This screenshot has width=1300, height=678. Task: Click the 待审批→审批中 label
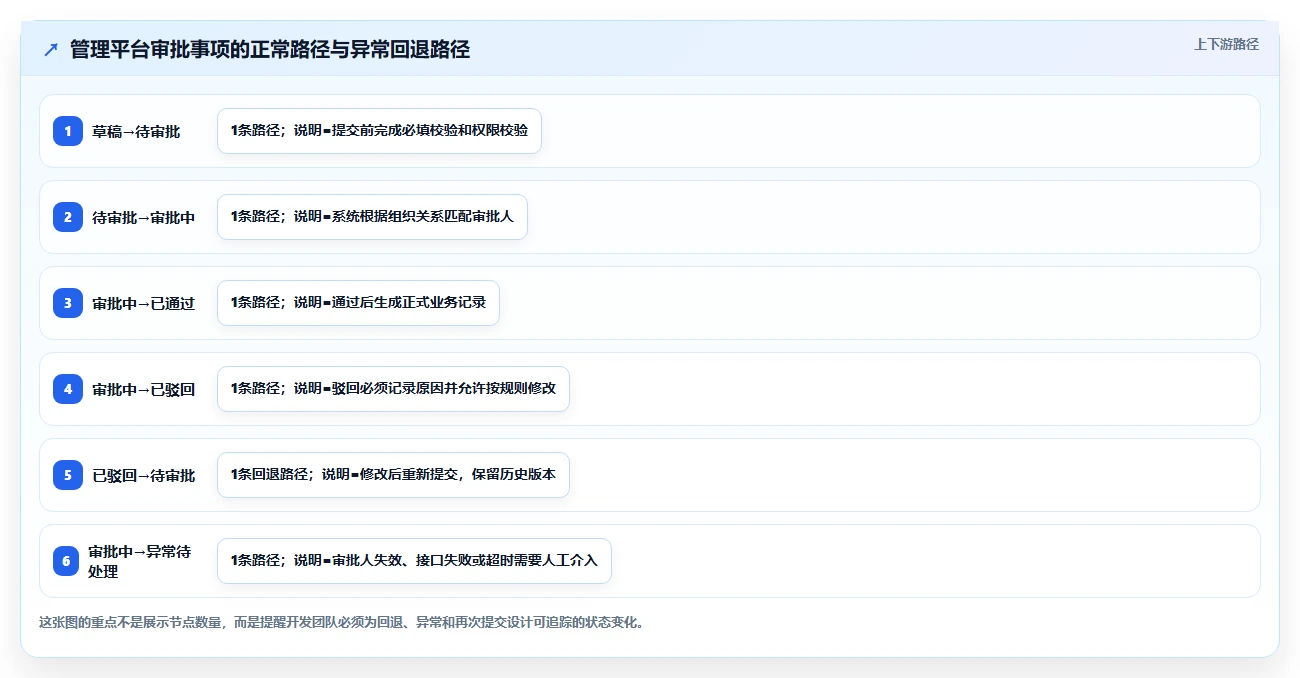click(x=144, y=217)
